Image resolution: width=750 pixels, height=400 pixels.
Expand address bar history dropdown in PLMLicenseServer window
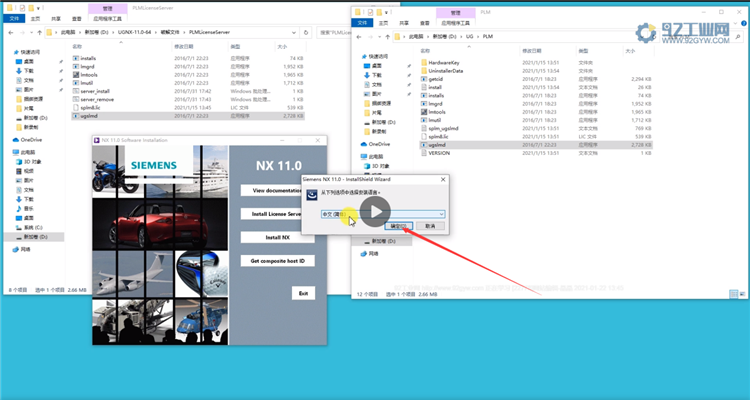(x=294, y=33)
